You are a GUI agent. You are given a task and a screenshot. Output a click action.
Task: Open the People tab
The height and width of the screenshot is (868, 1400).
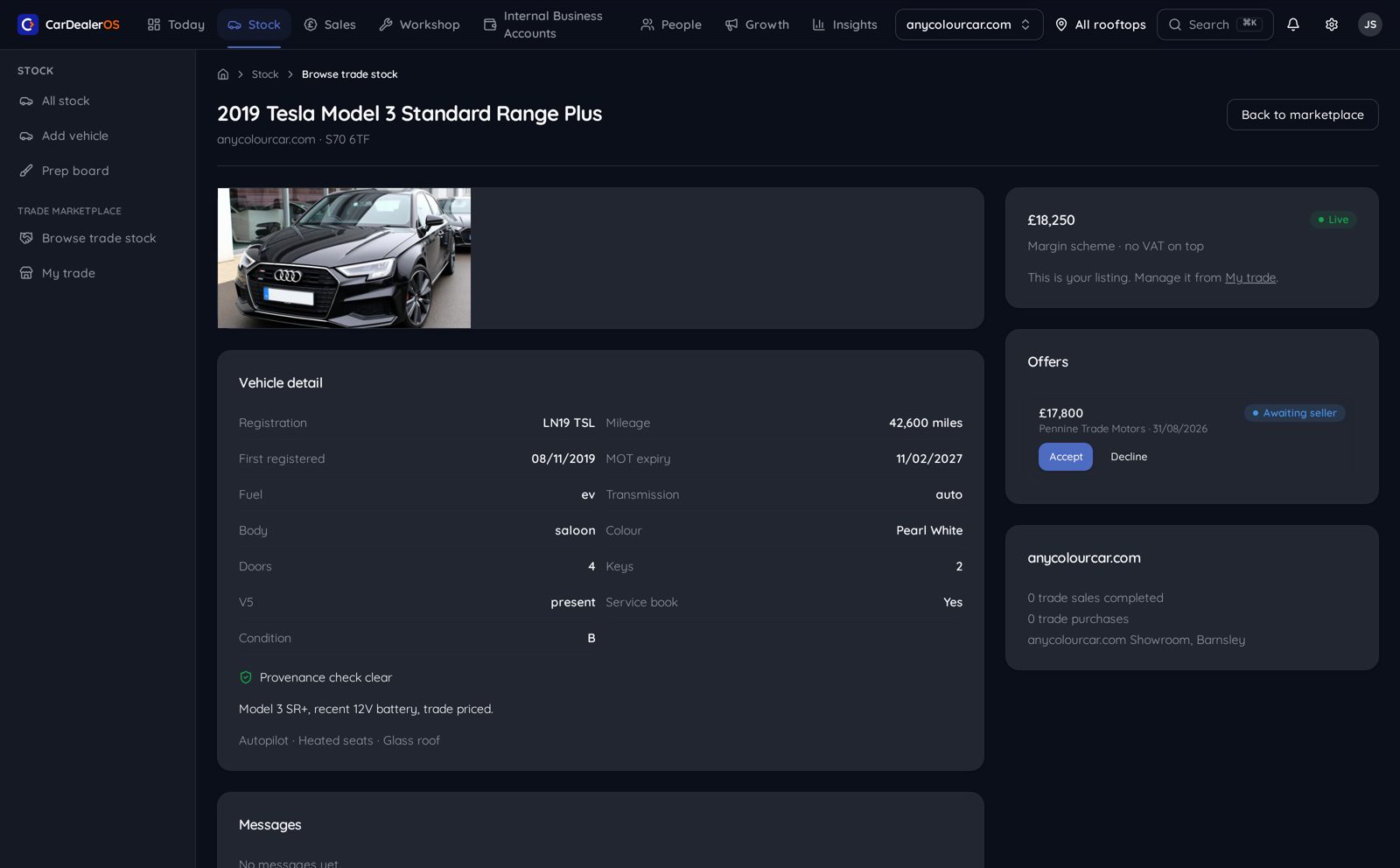pyautogui.click(x=671, y=24)
